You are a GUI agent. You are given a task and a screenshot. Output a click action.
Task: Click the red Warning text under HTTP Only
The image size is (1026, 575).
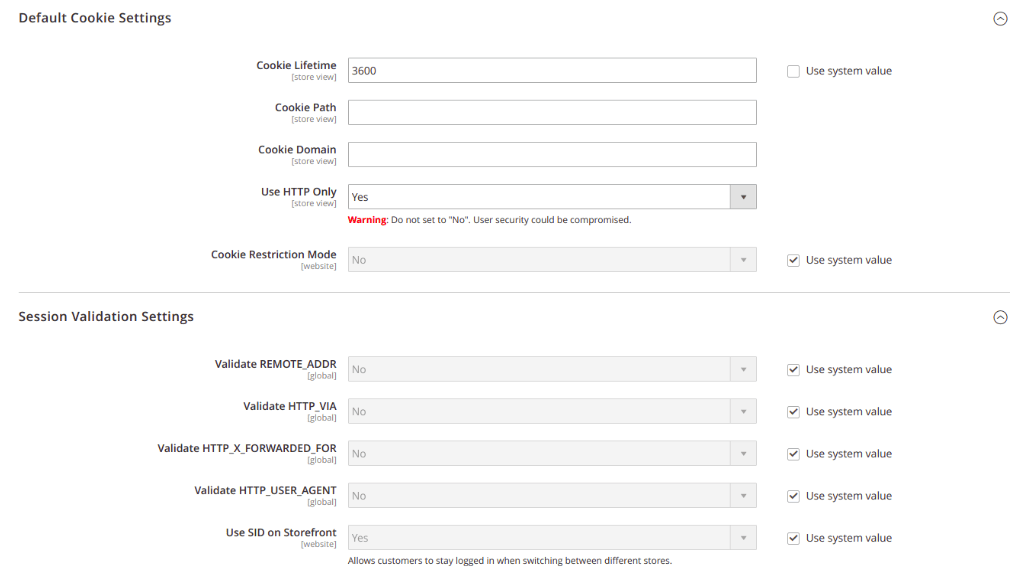367,220
